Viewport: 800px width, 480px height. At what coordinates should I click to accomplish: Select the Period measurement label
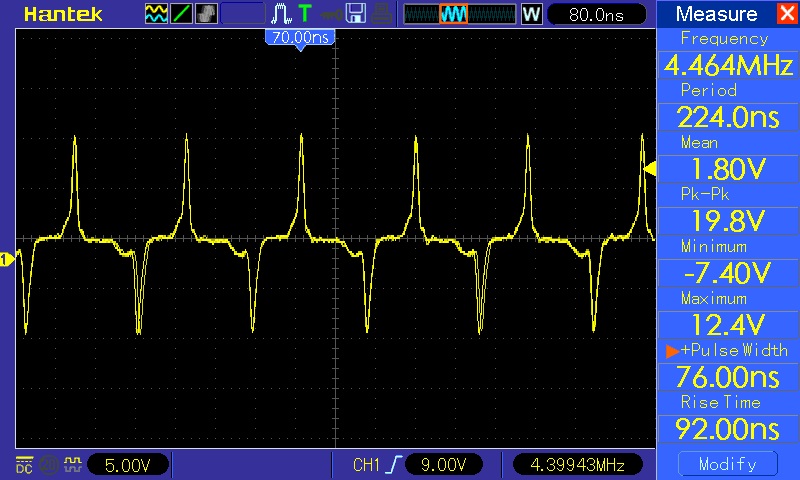point(709,90)
